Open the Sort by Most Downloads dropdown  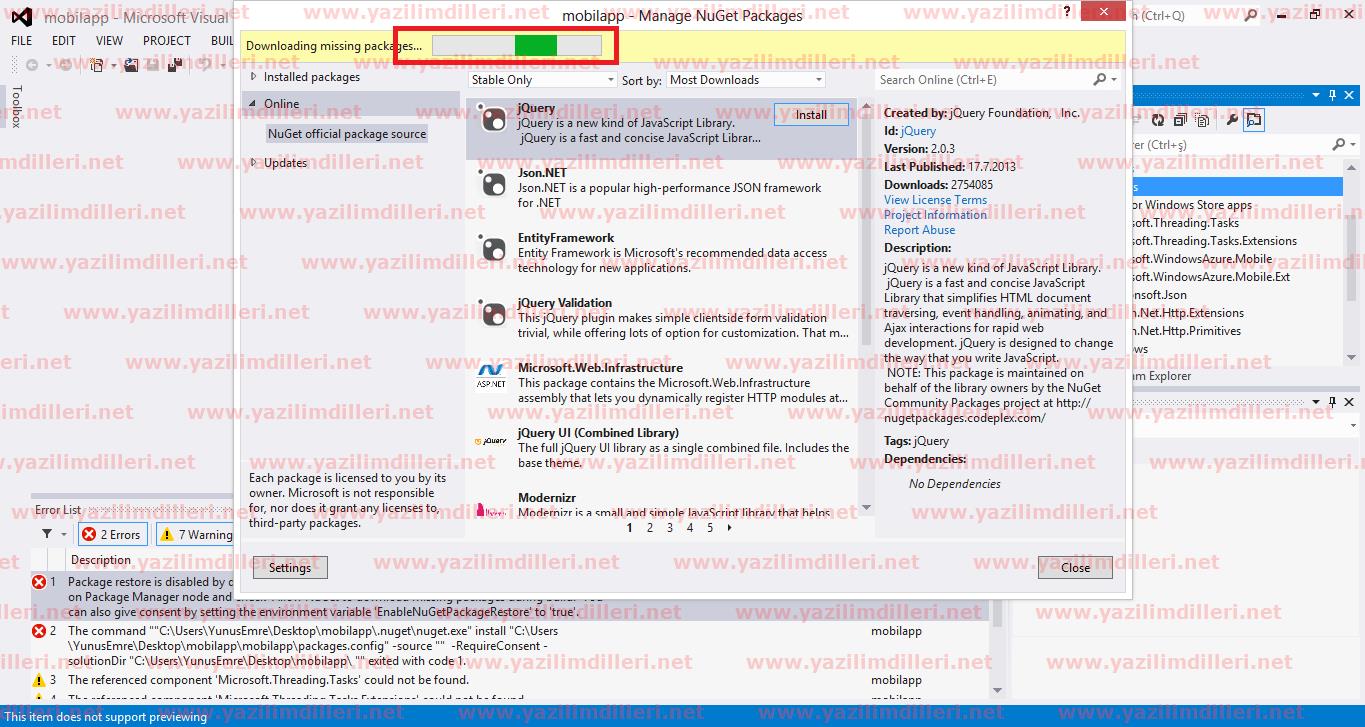pos(745,80)
